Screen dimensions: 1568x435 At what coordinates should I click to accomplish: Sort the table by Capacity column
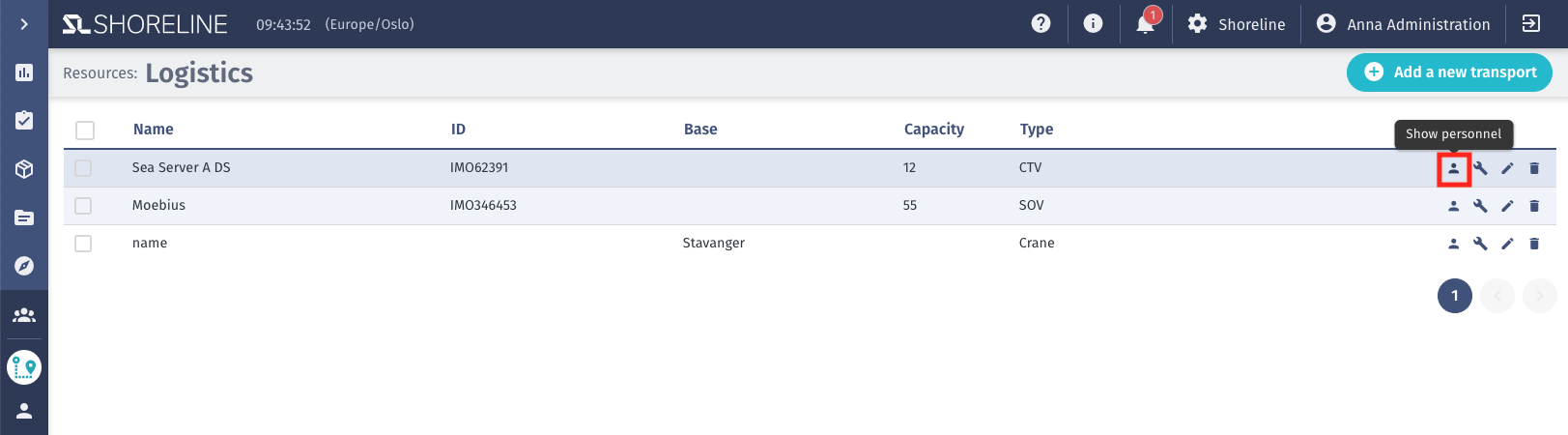point(933,130)
